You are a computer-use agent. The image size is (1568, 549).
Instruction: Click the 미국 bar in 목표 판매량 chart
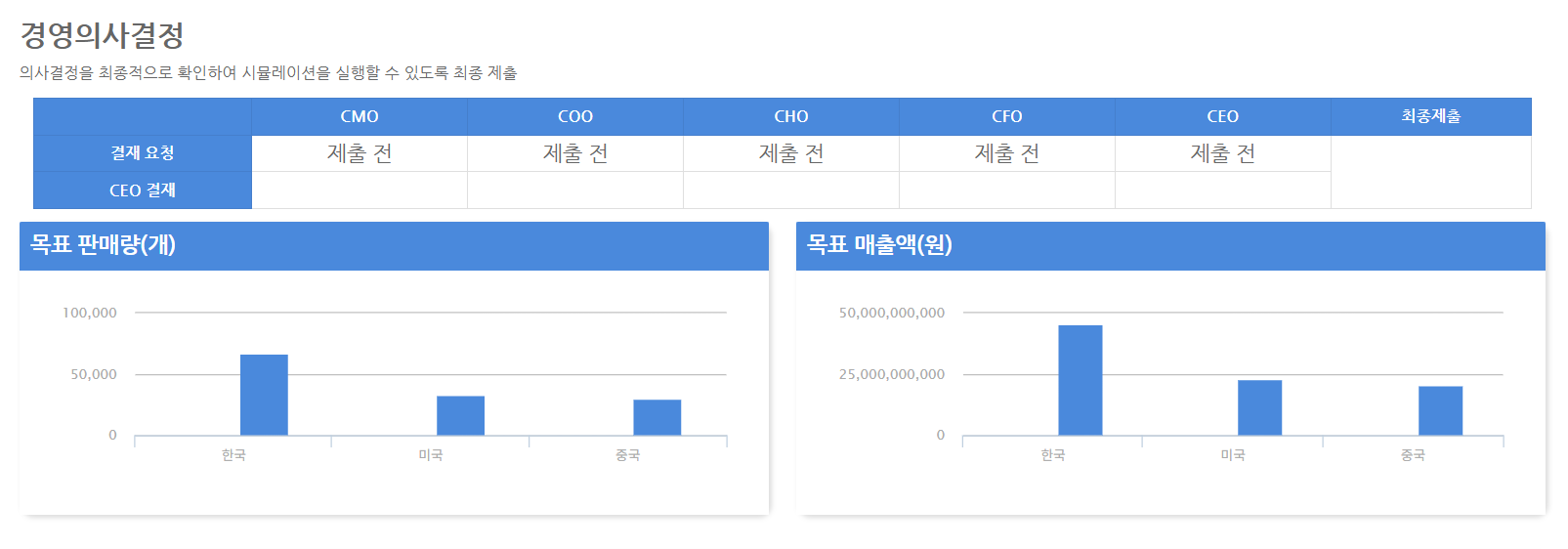coord(460,416)
